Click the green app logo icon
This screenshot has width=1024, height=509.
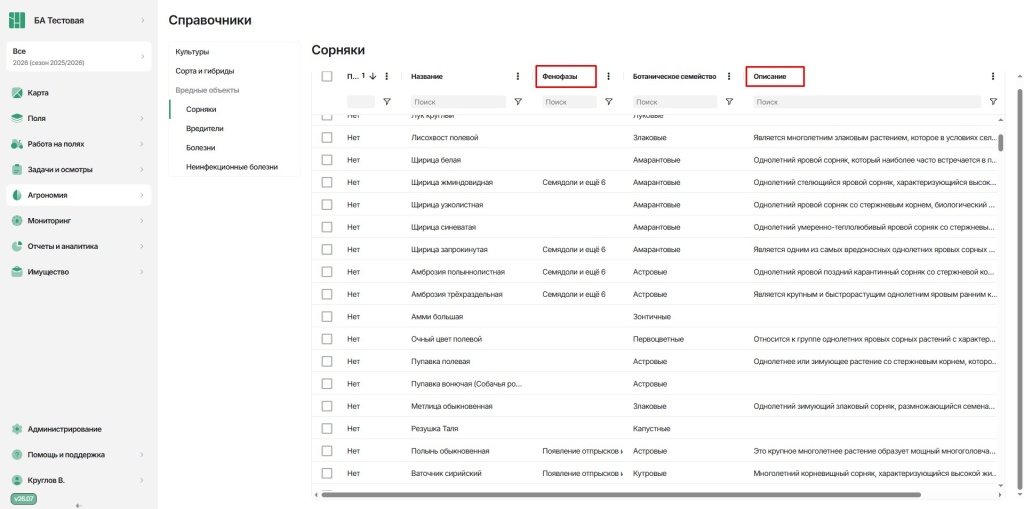coord(16,20)
